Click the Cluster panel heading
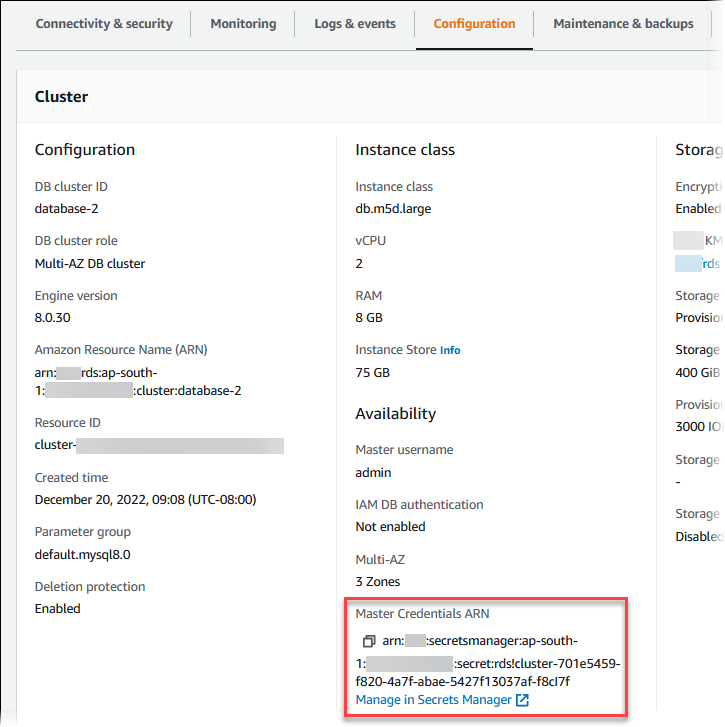 (61, 97)
